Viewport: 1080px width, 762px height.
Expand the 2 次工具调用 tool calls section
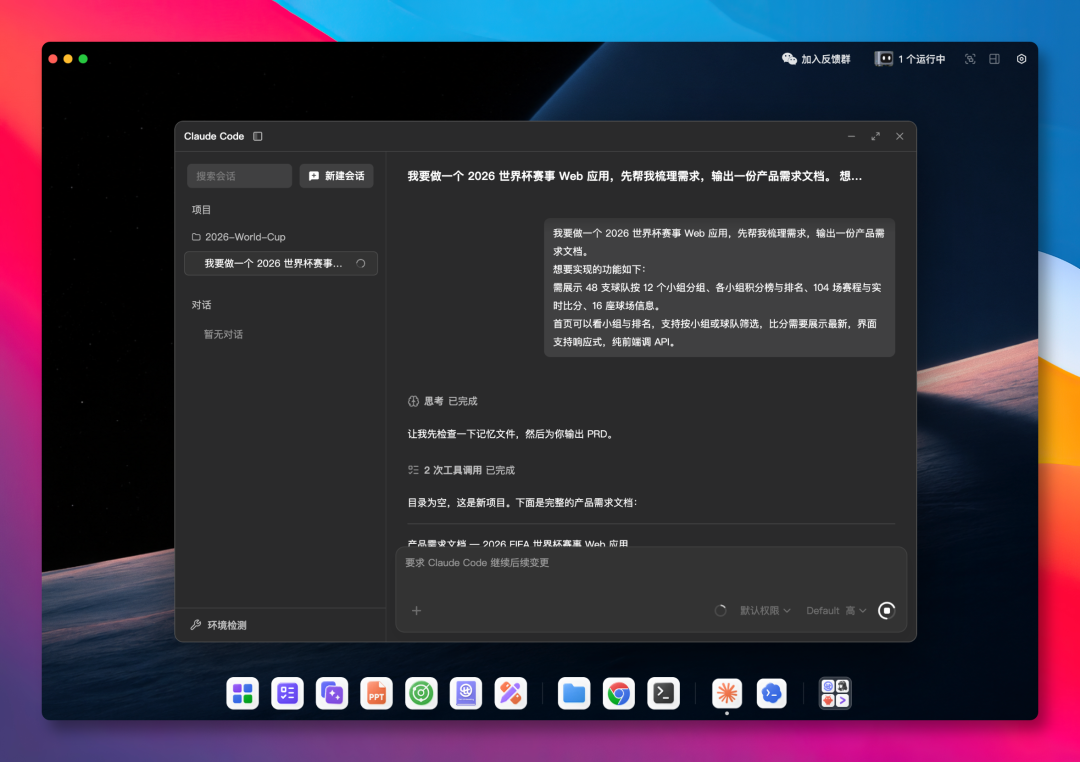tap(461, 470)
